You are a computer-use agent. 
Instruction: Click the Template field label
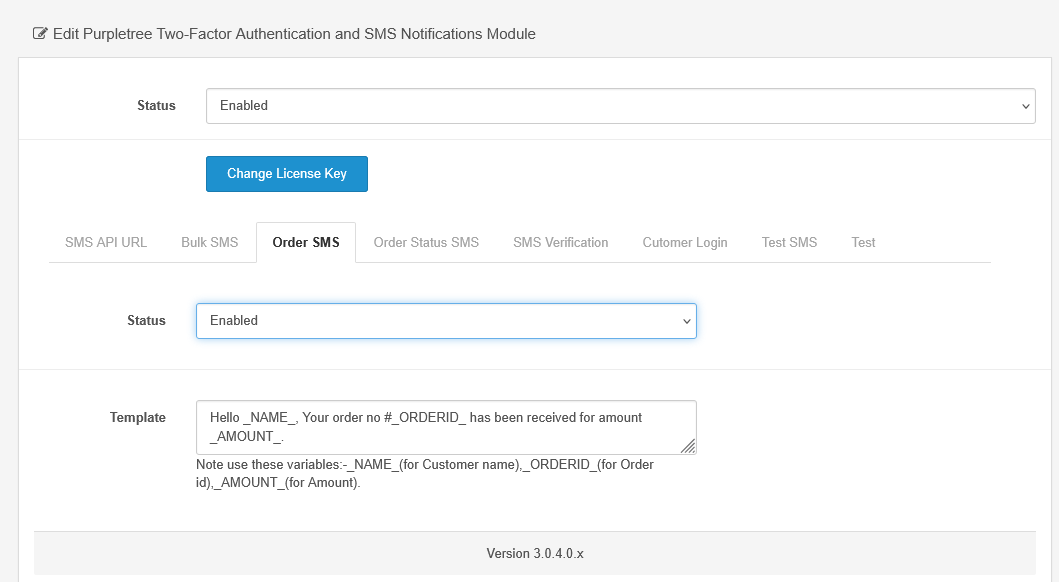click(138, 418)
